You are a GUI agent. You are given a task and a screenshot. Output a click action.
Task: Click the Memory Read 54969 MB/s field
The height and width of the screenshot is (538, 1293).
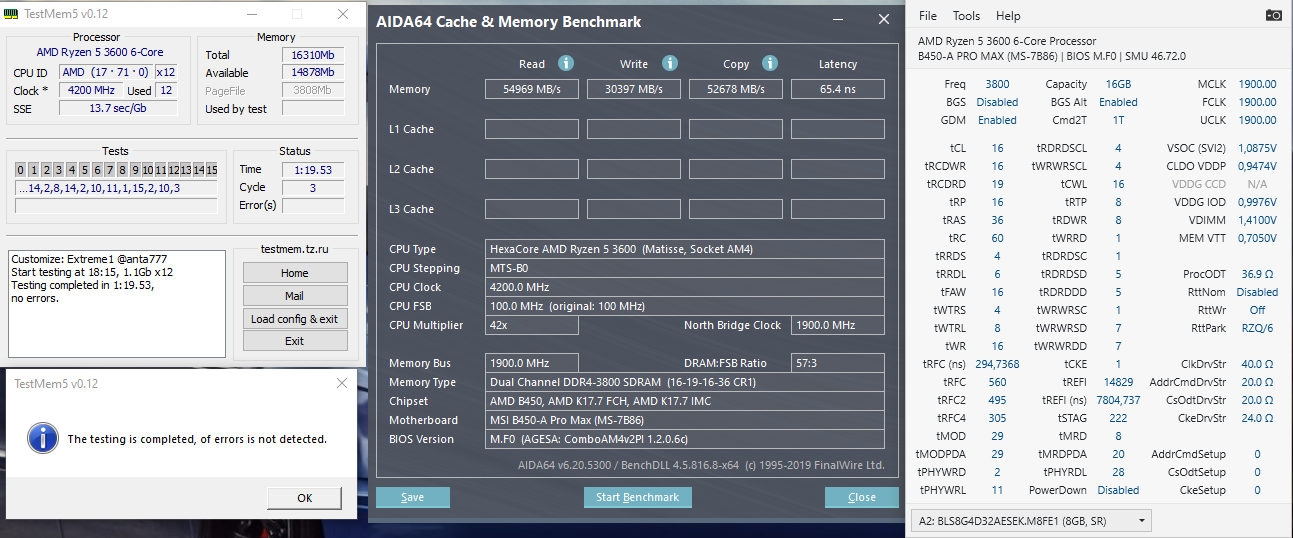(532, 89)
